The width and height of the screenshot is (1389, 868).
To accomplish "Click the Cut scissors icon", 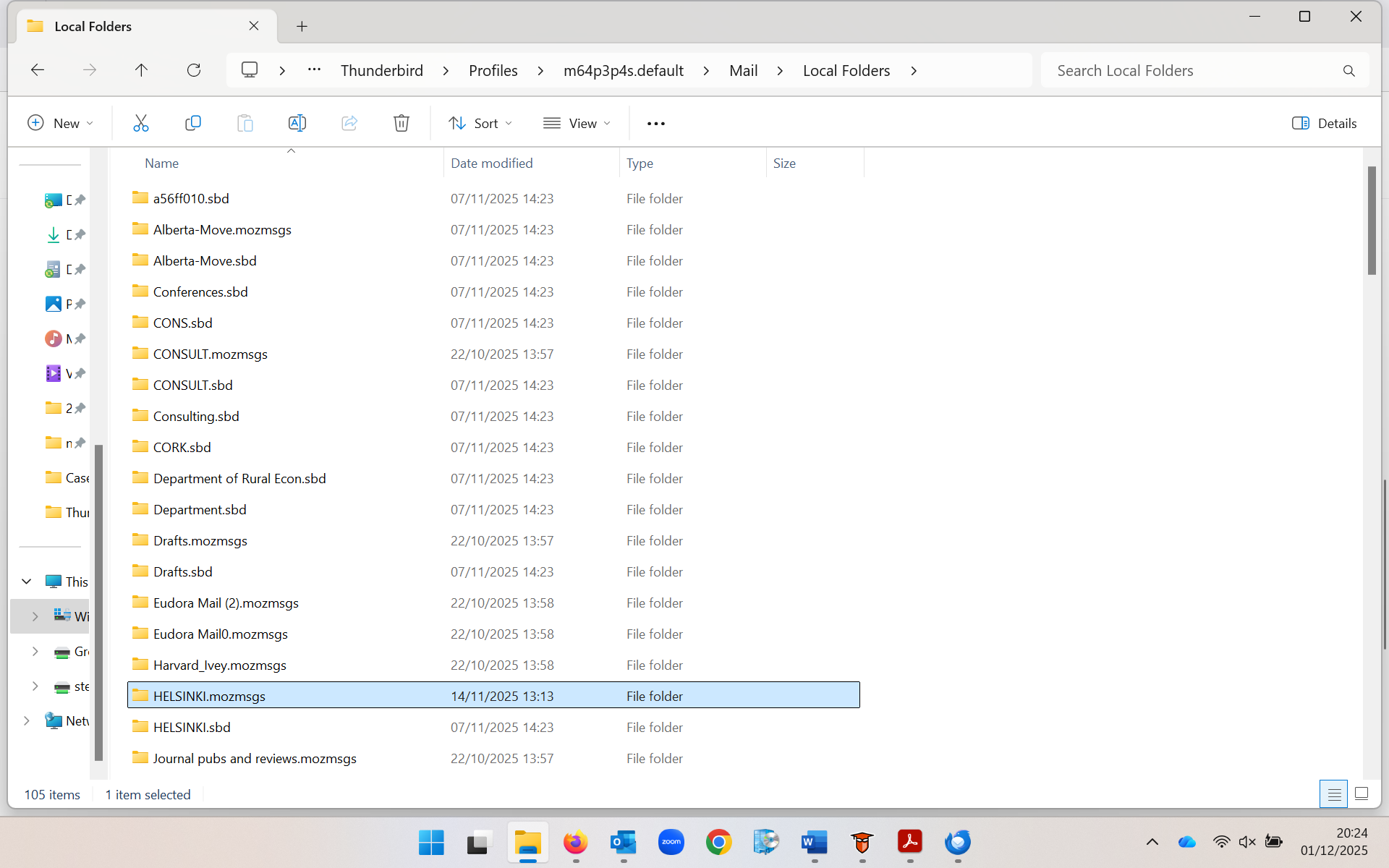I will pos(140,124).
